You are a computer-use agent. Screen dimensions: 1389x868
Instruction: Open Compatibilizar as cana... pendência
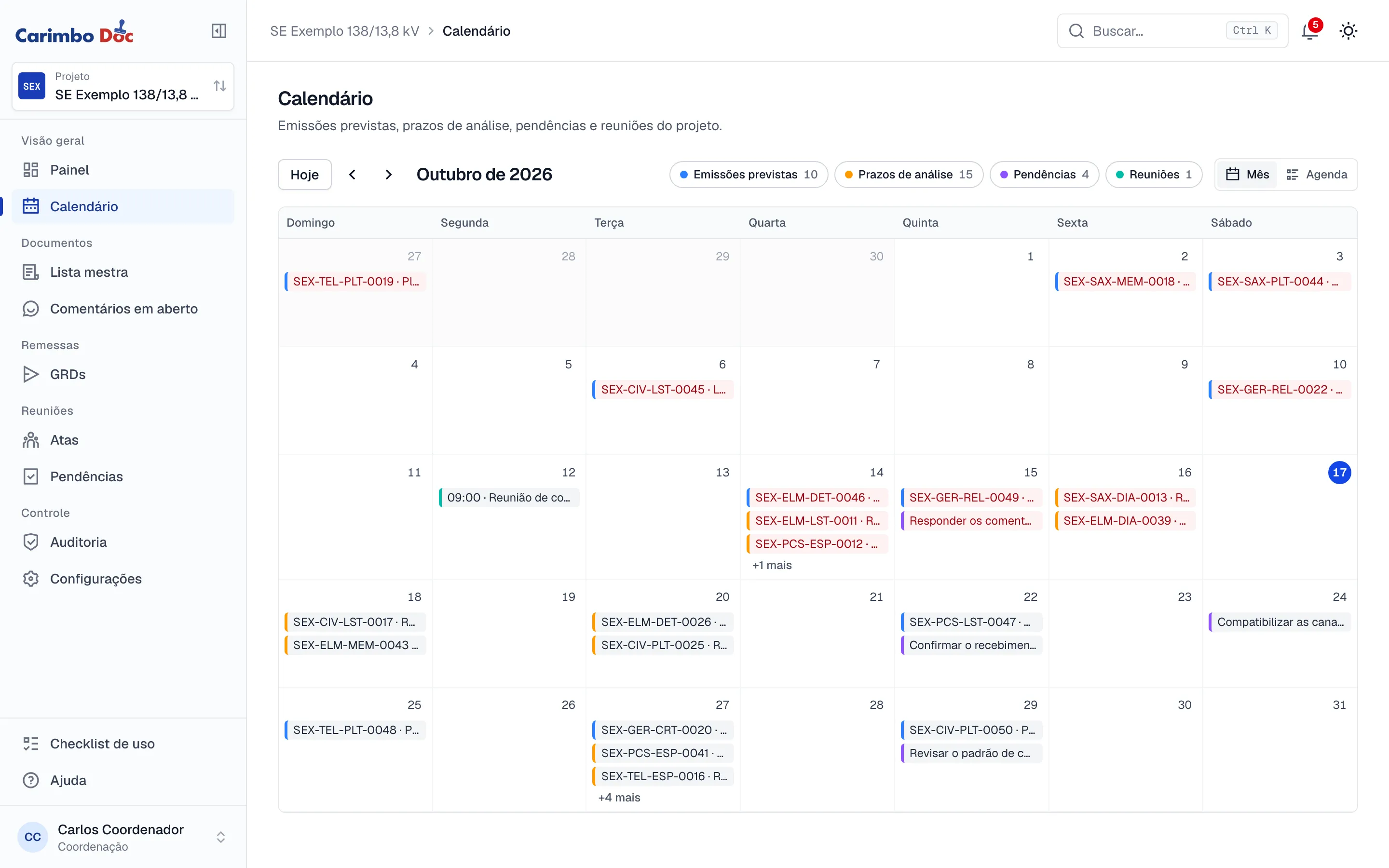click(x=1280, y=622)
